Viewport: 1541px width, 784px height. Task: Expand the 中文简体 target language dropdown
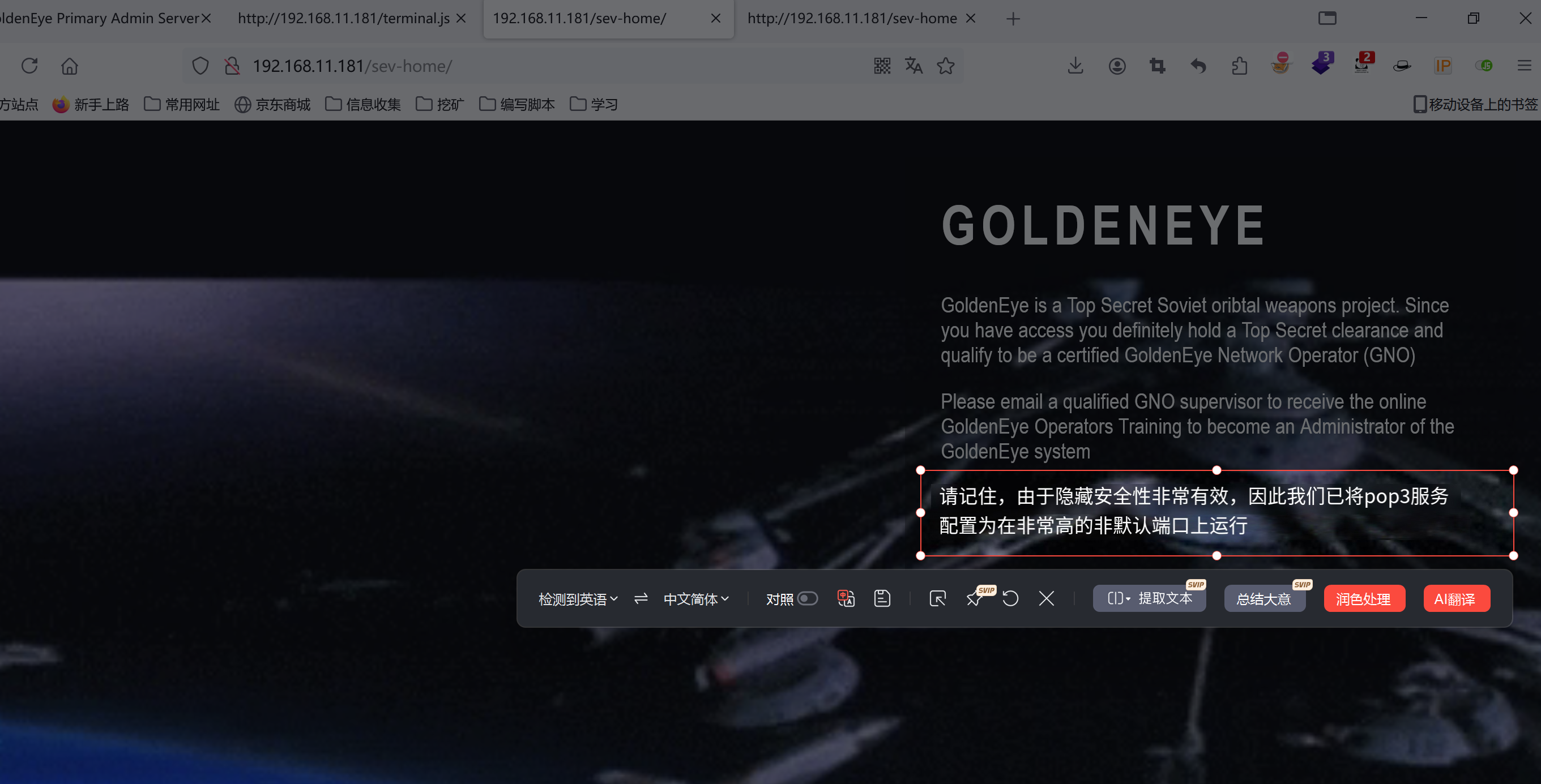coord(695,599)
